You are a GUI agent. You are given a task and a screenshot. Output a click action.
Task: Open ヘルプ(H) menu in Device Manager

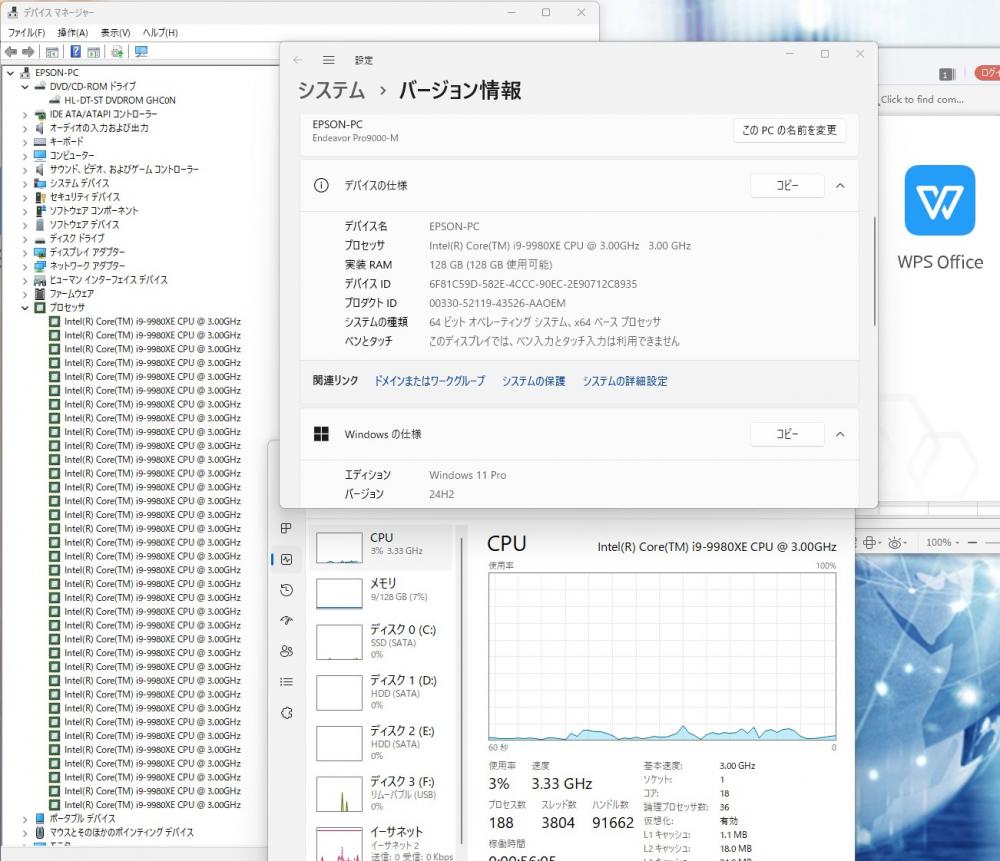(x=160, y=33)
